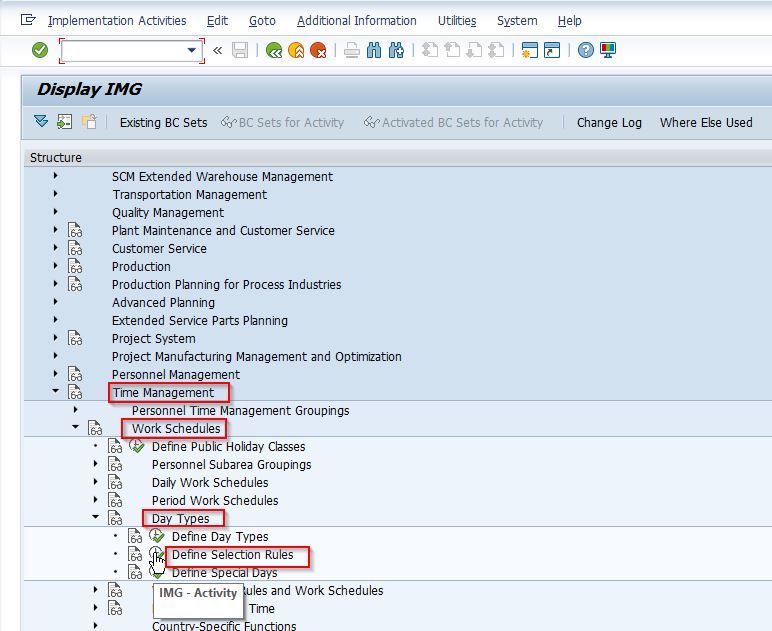Click the Generate Shortcut icon
This screenshot has width=772, height=631.
552,50
